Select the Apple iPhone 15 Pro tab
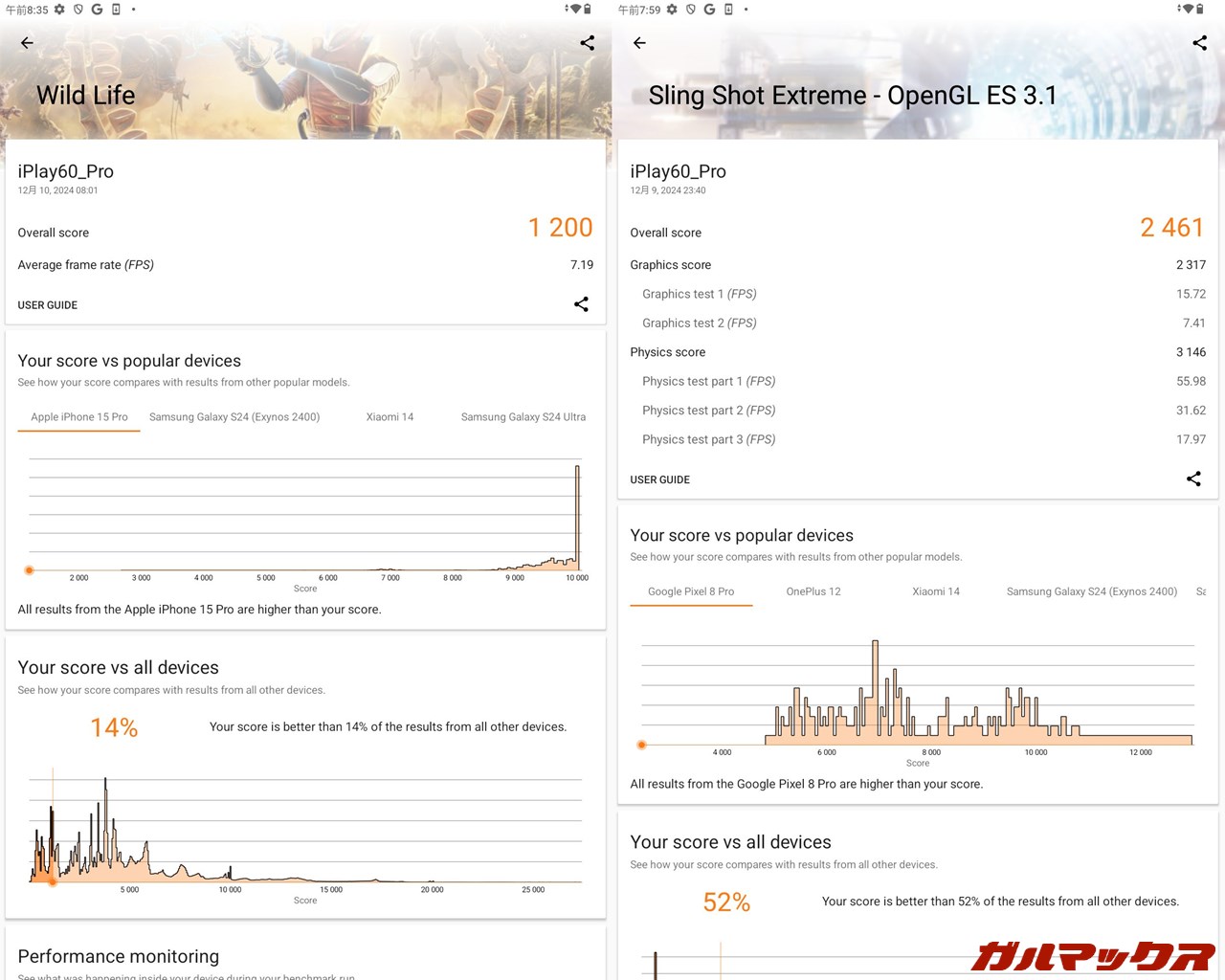 point(79,417)
